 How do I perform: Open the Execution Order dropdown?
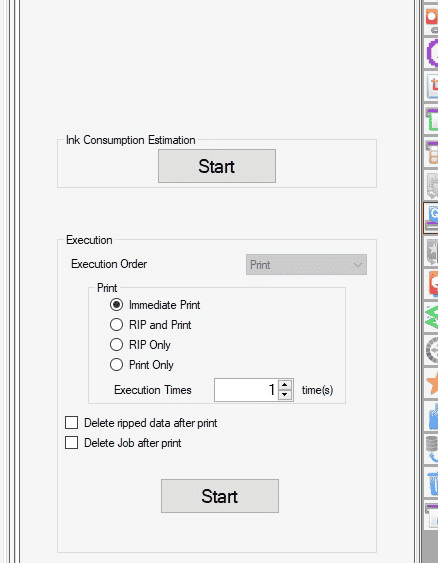[x=306, y=265]
